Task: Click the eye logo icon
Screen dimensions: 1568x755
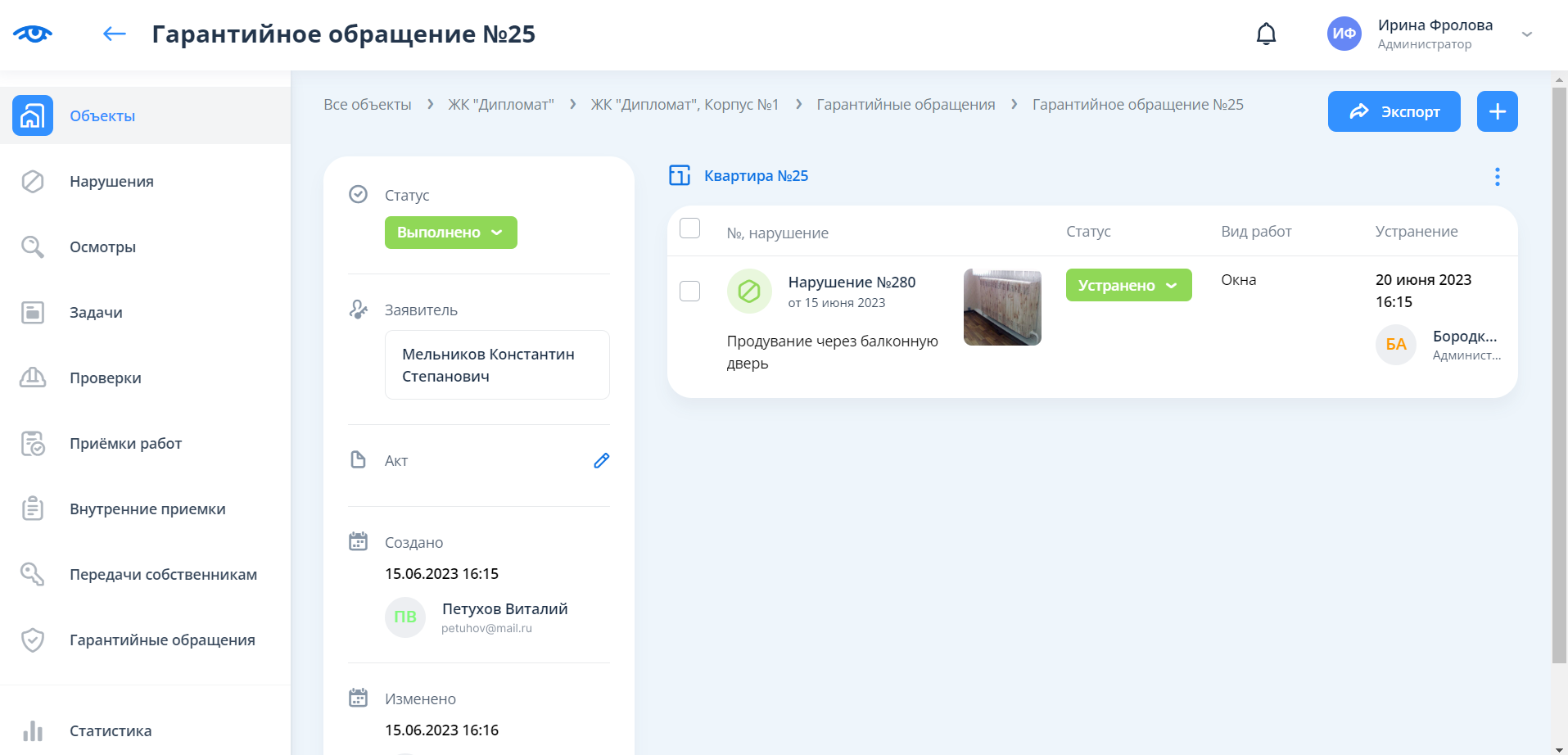Action: pyautogui.click(x=33, y=34)
